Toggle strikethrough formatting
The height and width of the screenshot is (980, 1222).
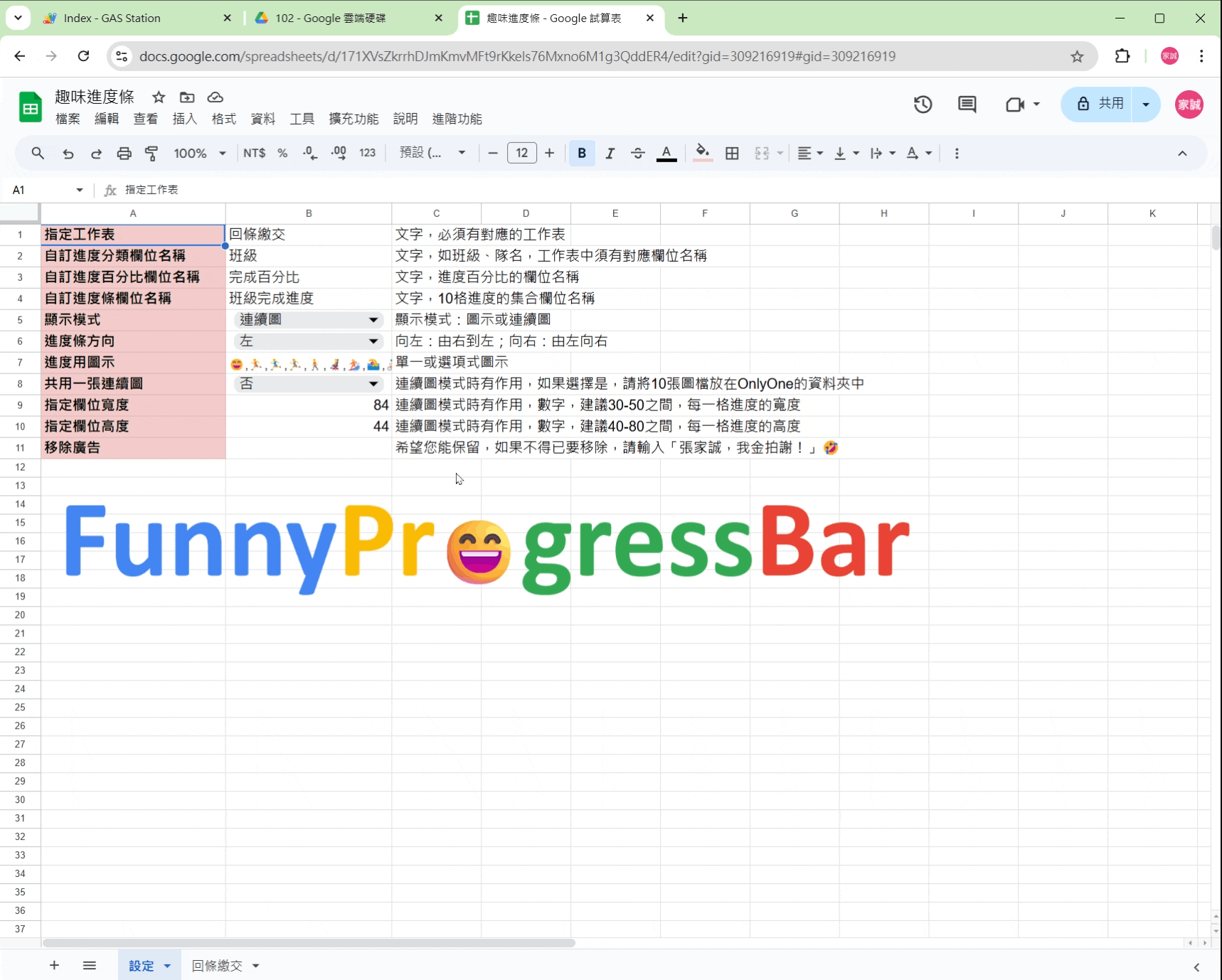pos(637,153)
